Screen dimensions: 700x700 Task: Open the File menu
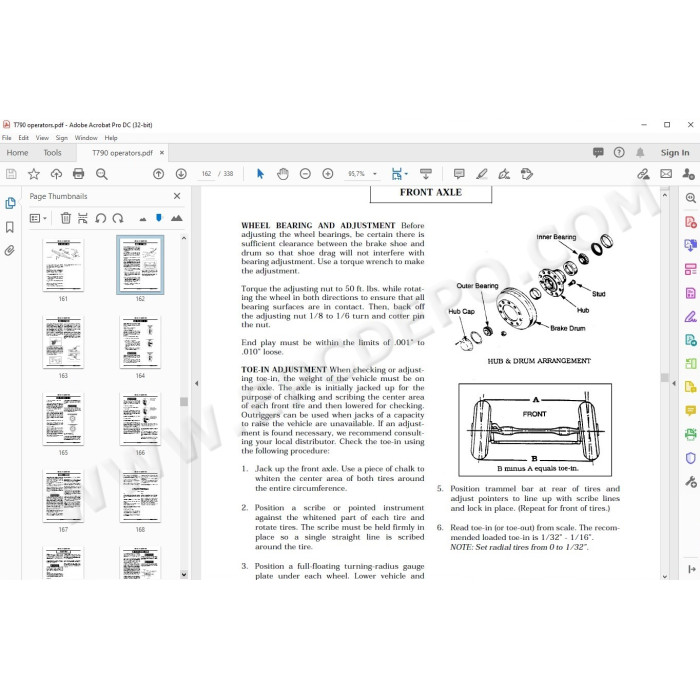coord(7,138)
